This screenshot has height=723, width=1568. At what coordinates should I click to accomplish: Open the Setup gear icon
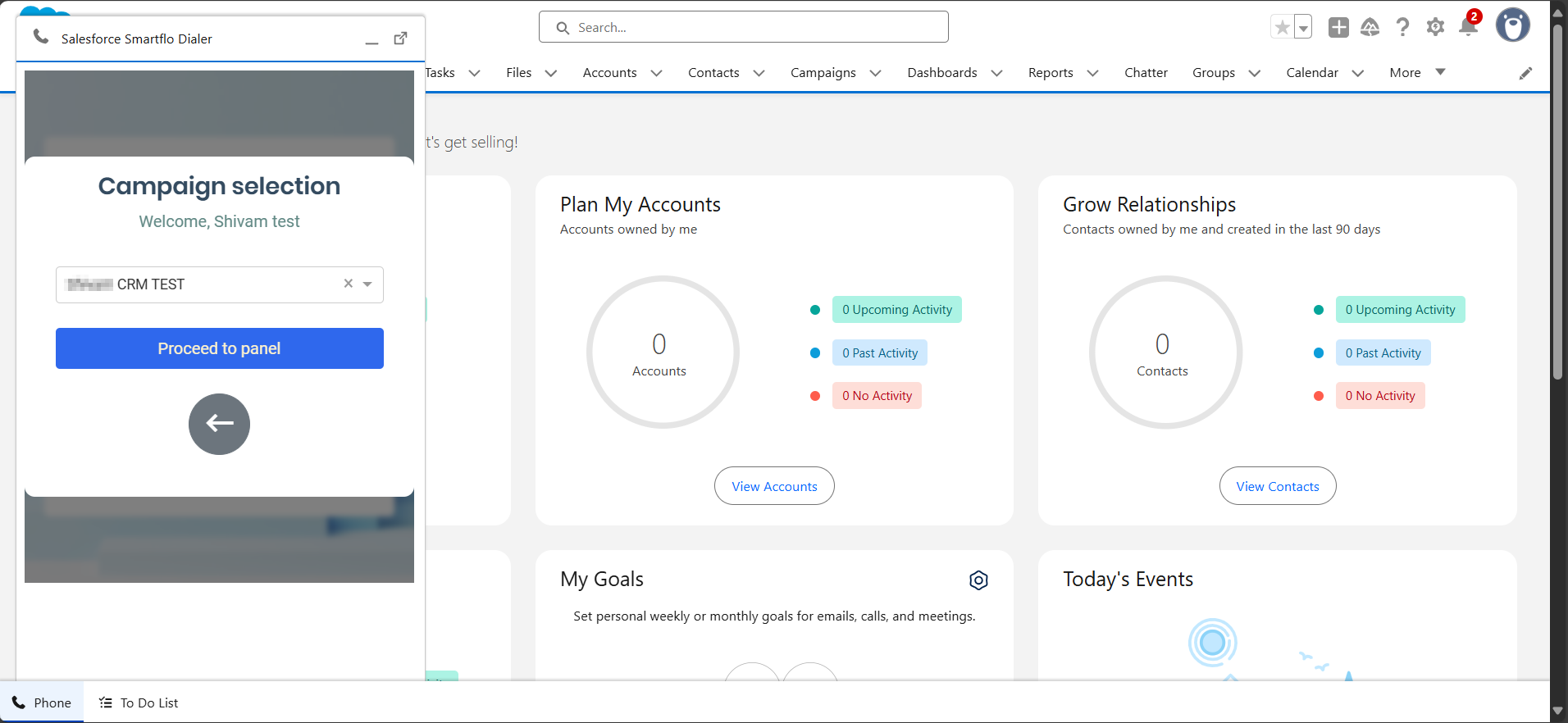pyautogui.click(x=1435, y=27)
